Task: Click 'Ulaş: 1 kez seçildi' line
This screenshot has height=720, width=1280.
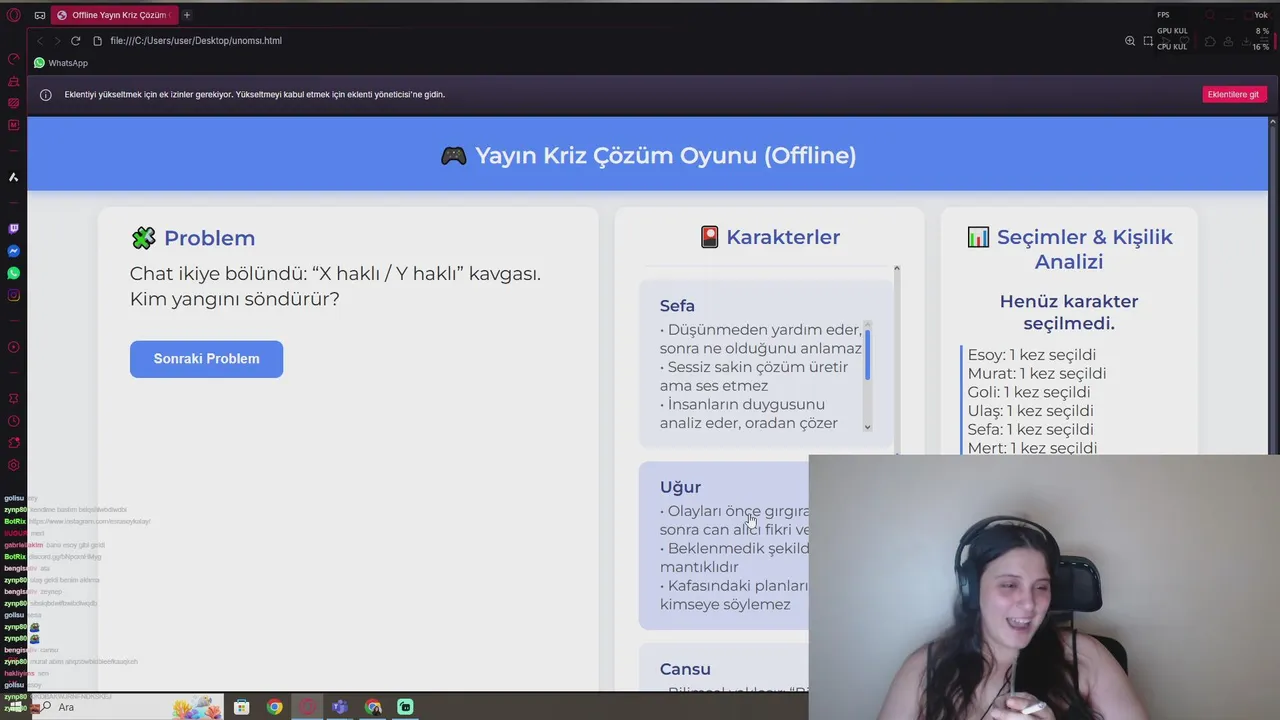Action: 1031,411
